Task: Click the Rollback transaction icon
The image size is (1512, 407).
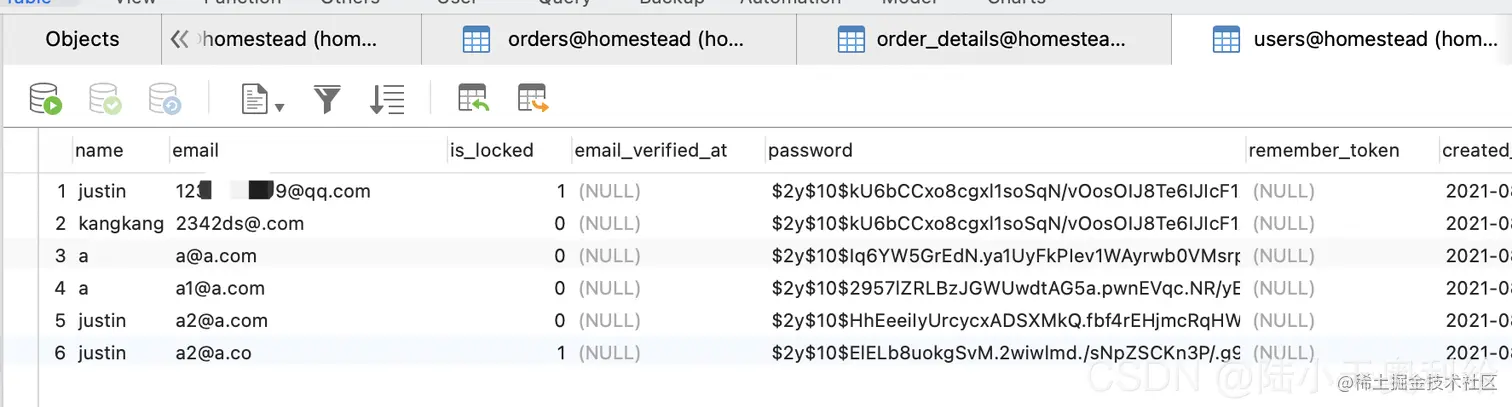Action: [x=165, y=98]
